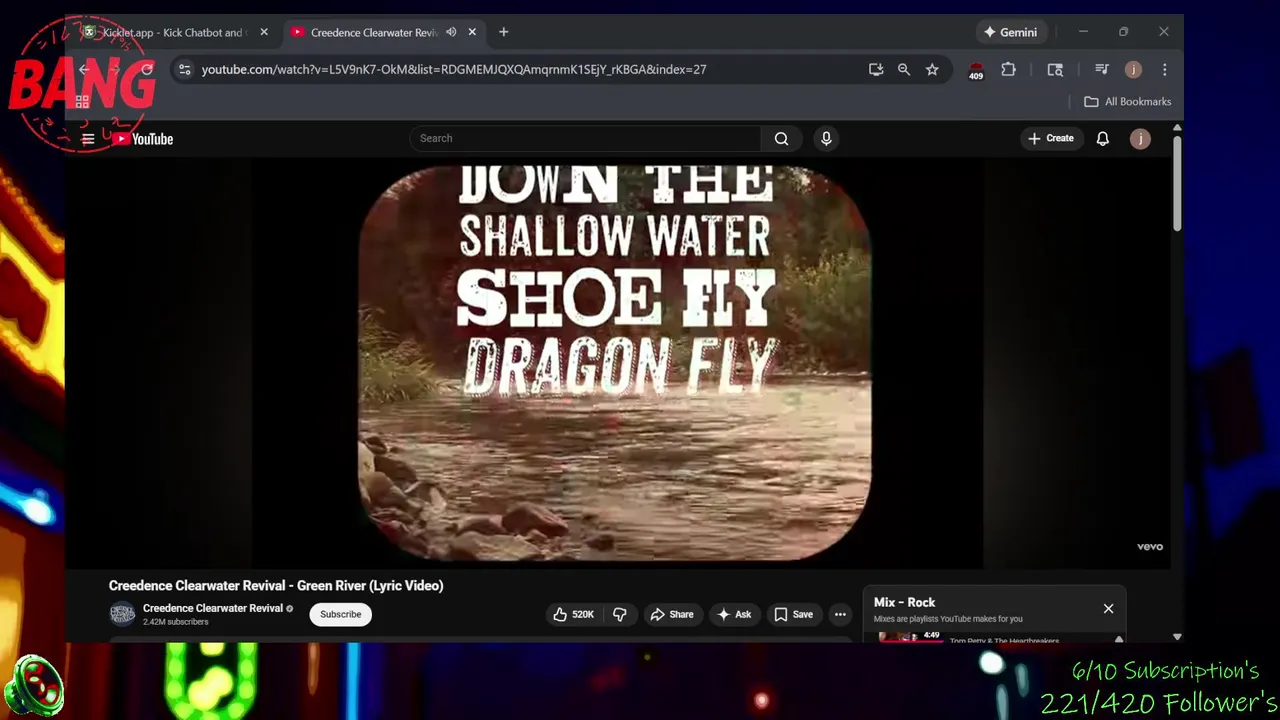This screenshot has height=720, width=1280.
Task: Open the apps grid icon in bookmarks bar
Action: coord(82,102)
